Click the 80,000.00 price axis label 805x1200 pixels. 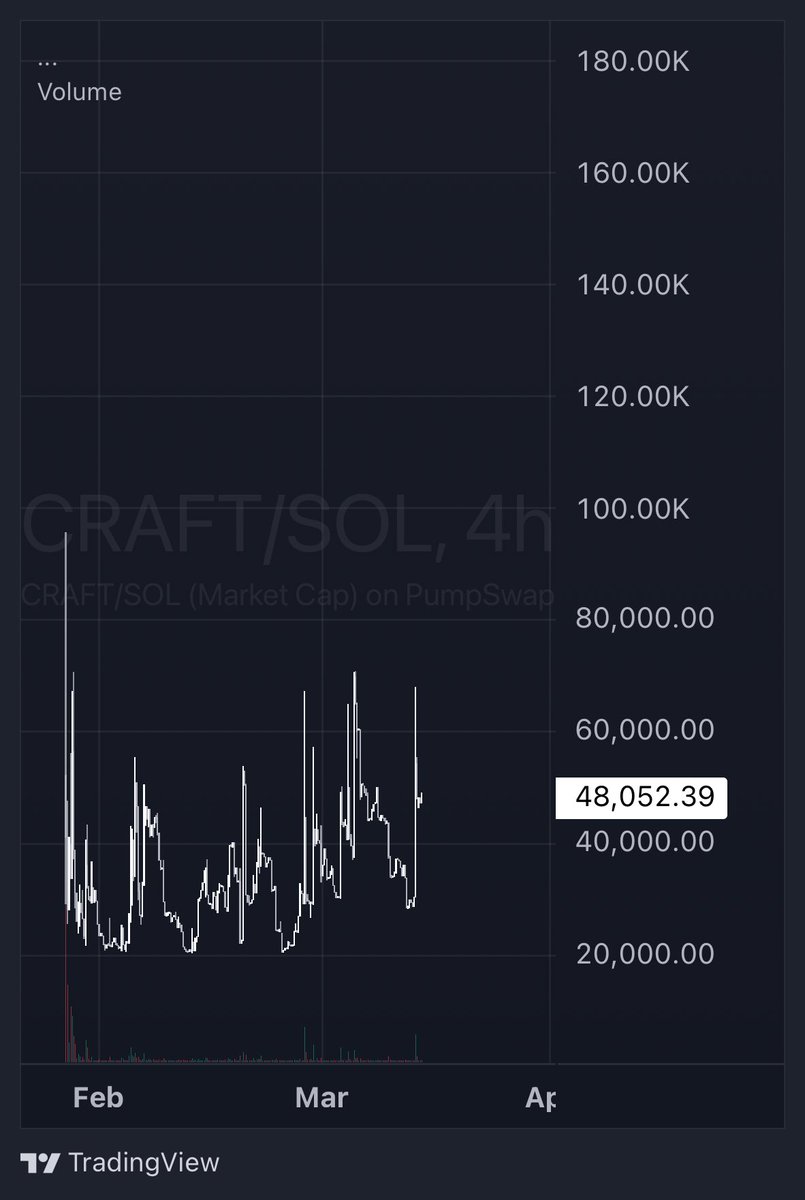(x=645, y=618)
